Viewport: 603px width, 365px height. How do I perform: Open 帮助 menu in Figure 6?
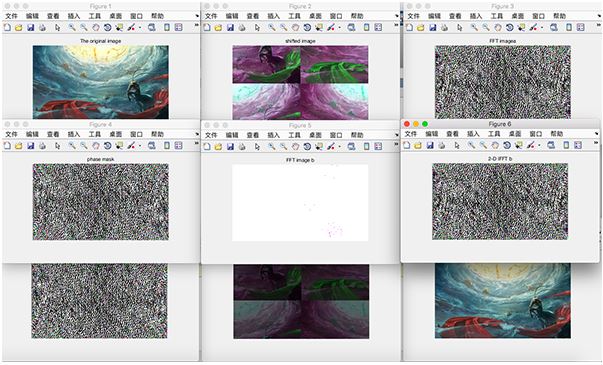pyautogui.click(x=556, y=134)
